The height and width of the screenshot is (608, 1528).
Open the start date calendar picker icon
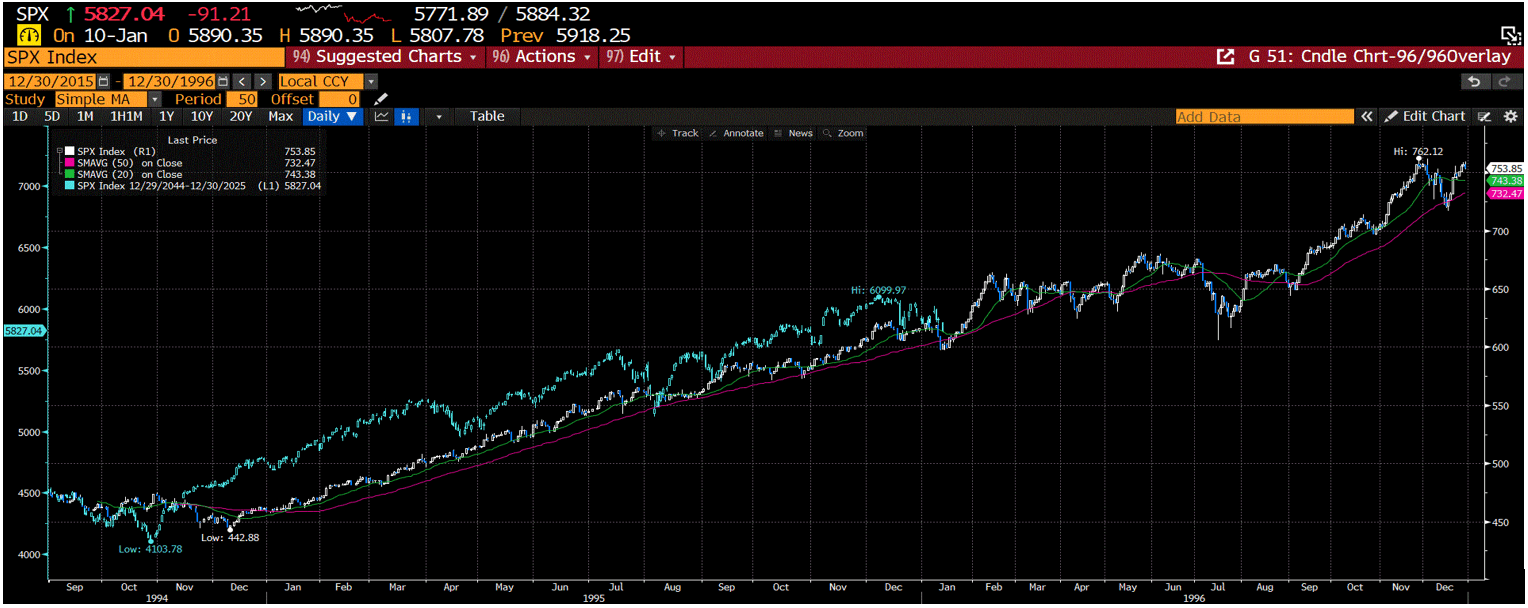[x=103, y=81]
